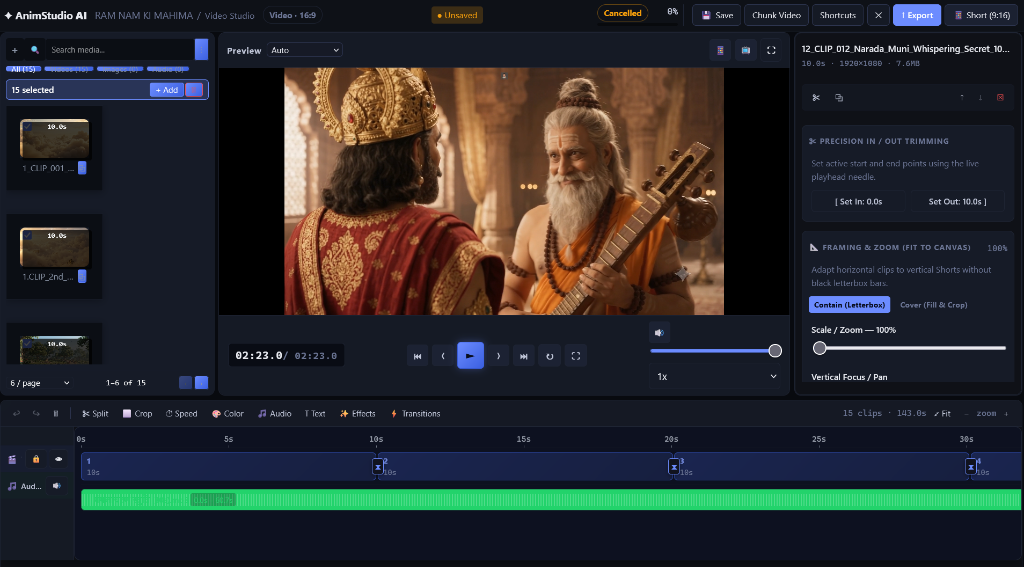Filter media by Videos (15)
Viewport: 1024px width, 567px height.
[x=69, y=69]
